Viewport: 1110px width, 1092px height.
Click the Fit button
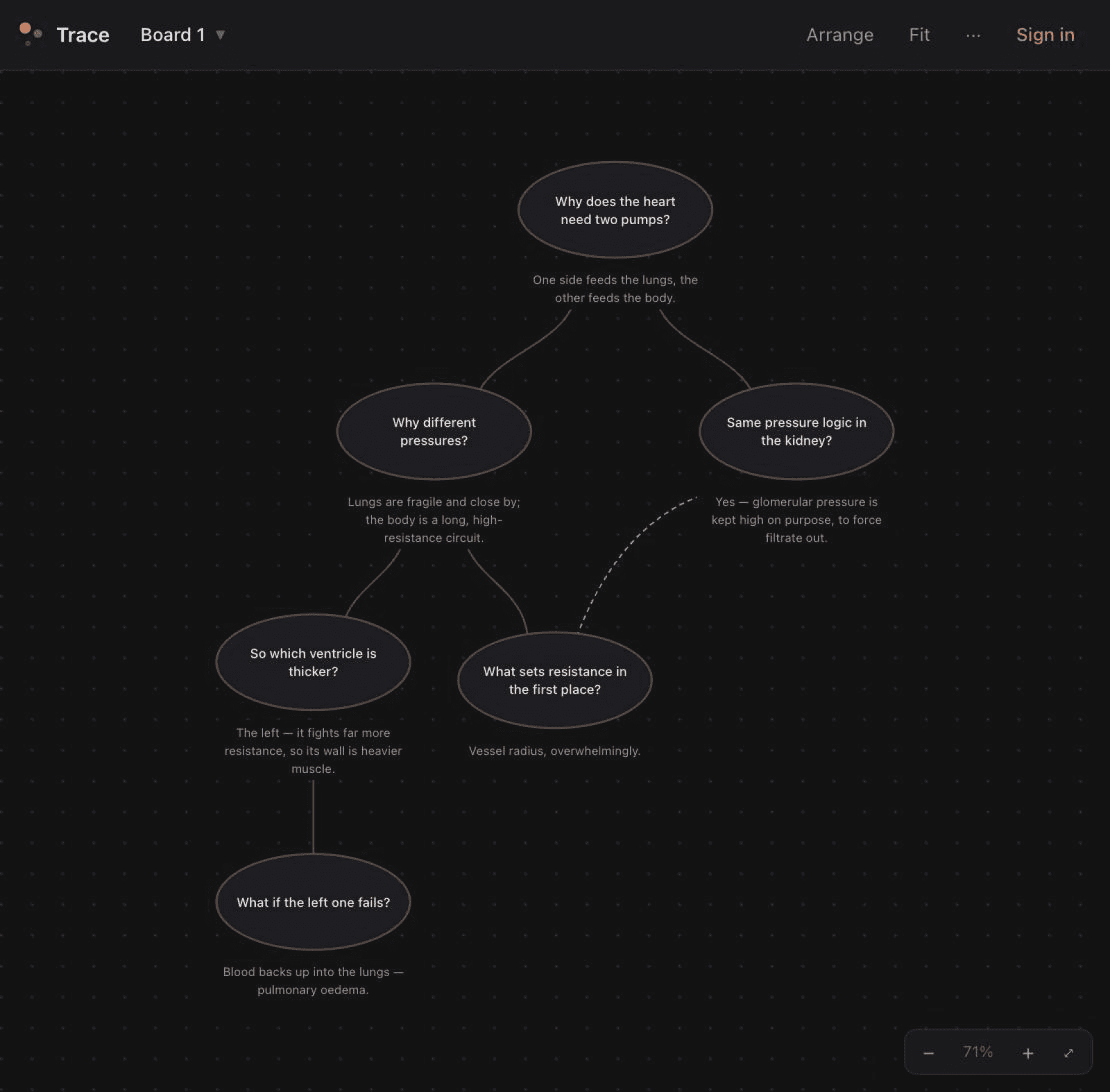[919, 35]
